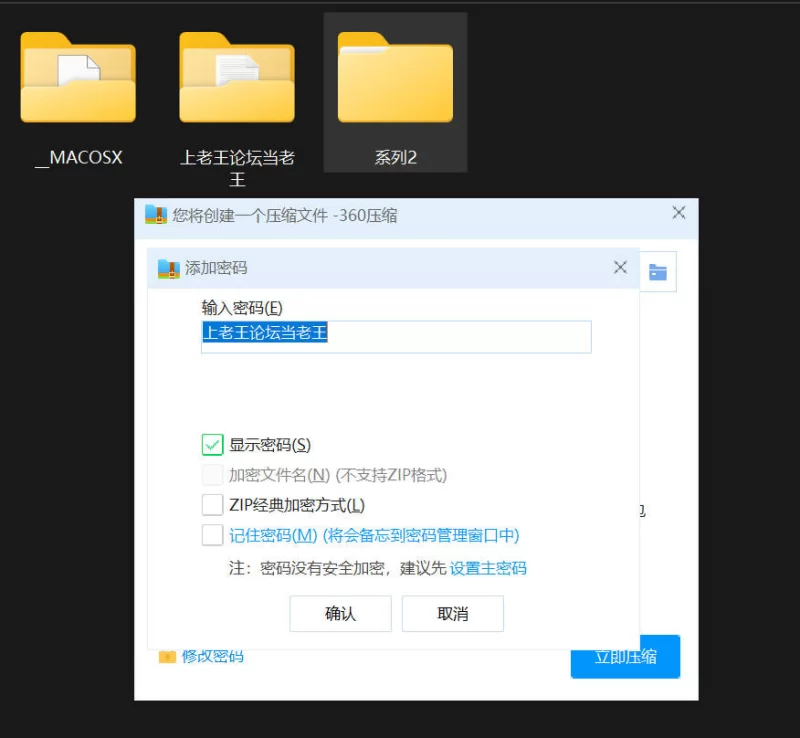The width and height of the screenshot is (800, 738).
Task: Click the 添加密码 dialog title text
Action: (216, 268)
